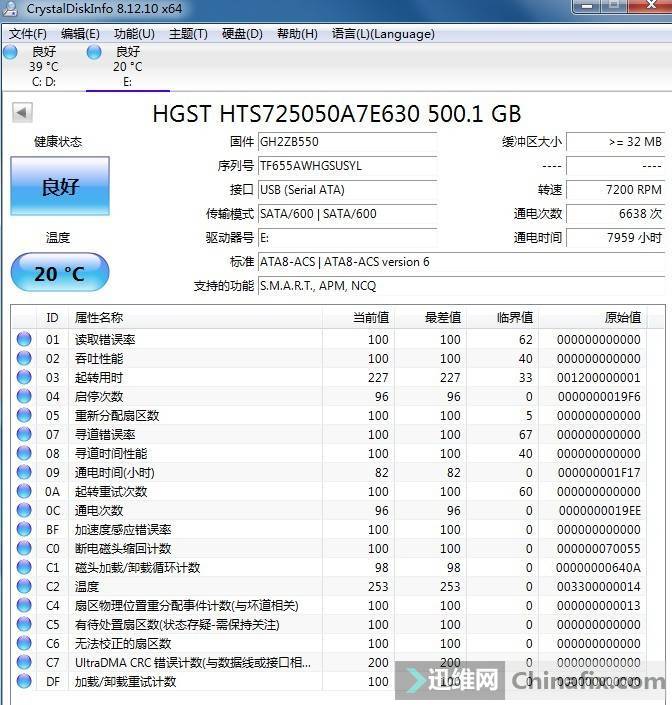Click the status icon for attribute 09 通电时间
This screenshot has width=672, height=705.
24,473
